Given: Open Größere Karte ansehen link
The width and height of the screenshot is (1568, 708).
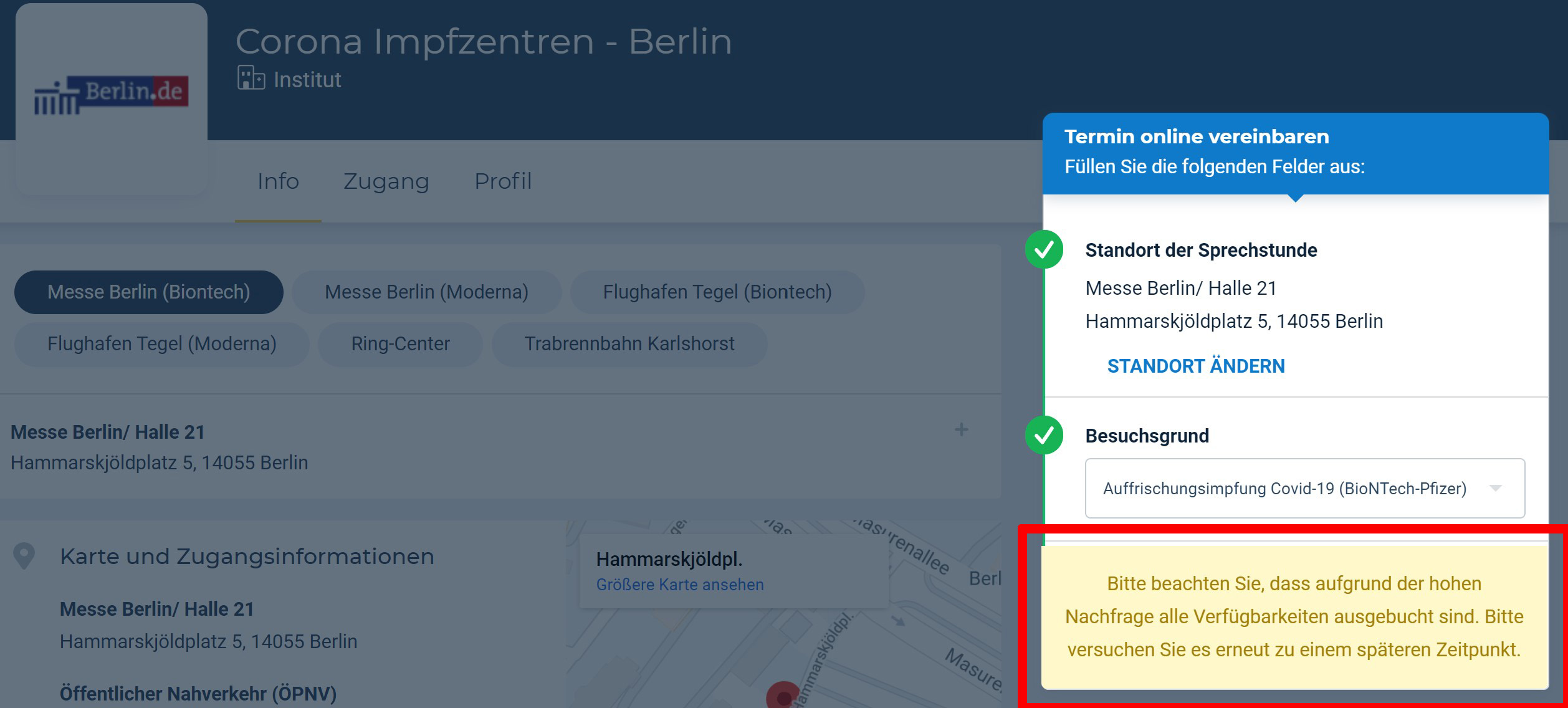Looking at the screenshot, I should pyautogui.click(x=679, y=585).
